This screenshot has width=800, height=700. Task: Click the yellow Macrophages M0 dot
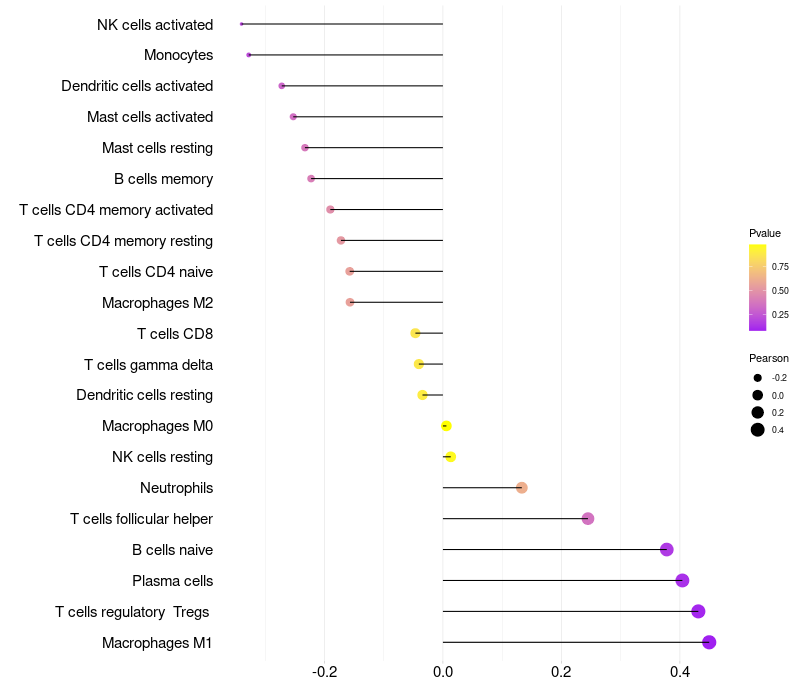[446, 426]
